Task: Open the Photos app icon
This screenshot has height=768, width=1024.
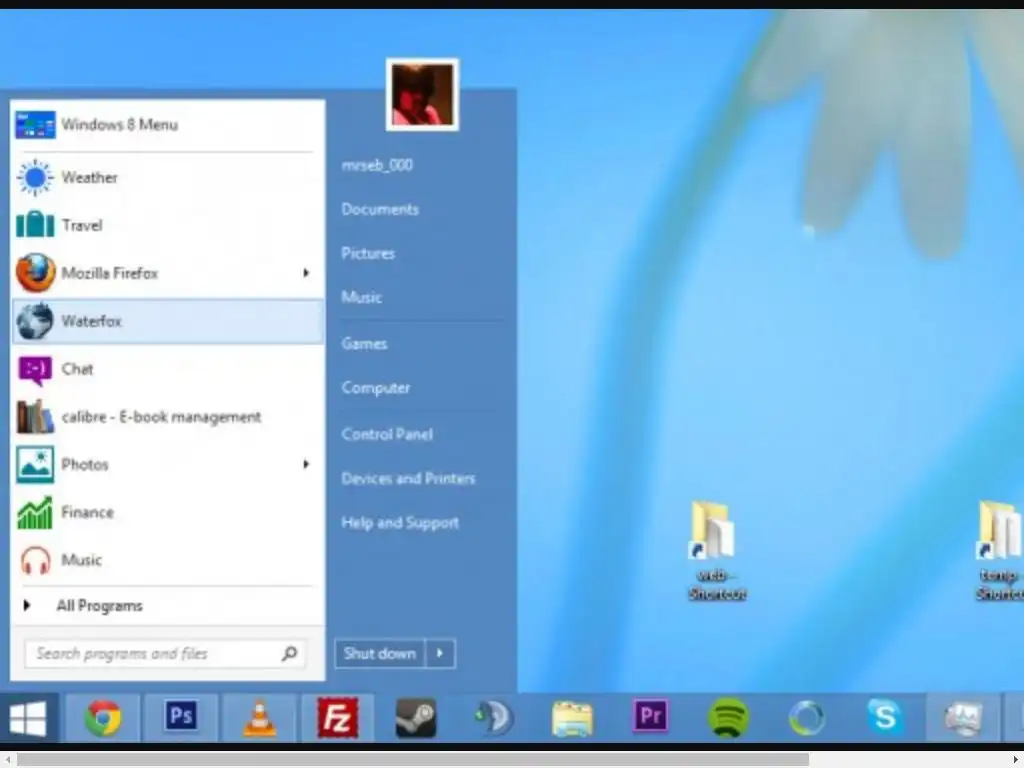Action: [35, 464]
